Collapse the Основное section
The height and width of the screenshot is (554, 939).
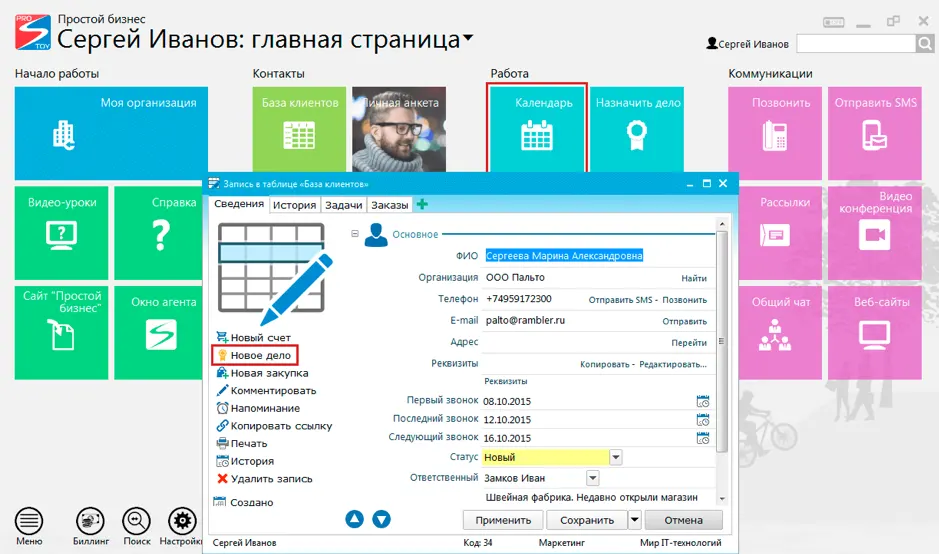pyautogui.click(x=355, y=234)
